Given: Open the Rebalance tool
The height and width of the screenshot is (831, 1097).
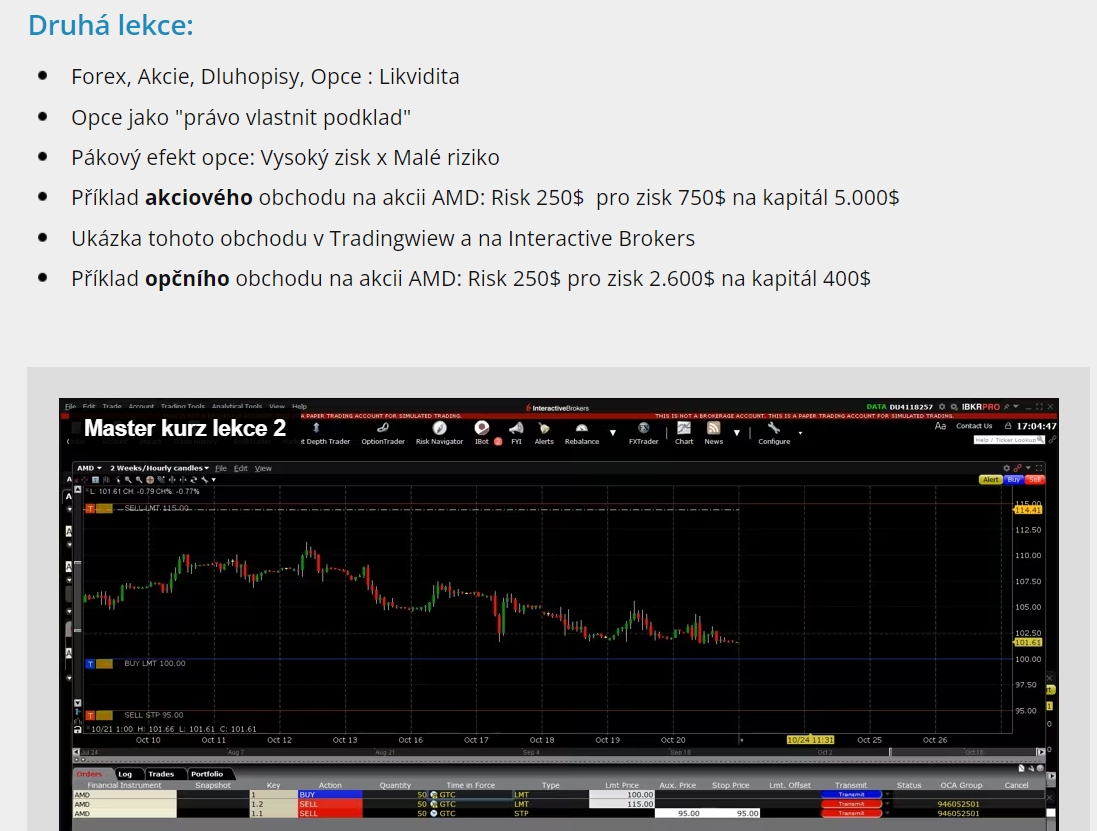Looking at the screenshot, I should click(x=582, y=434).
